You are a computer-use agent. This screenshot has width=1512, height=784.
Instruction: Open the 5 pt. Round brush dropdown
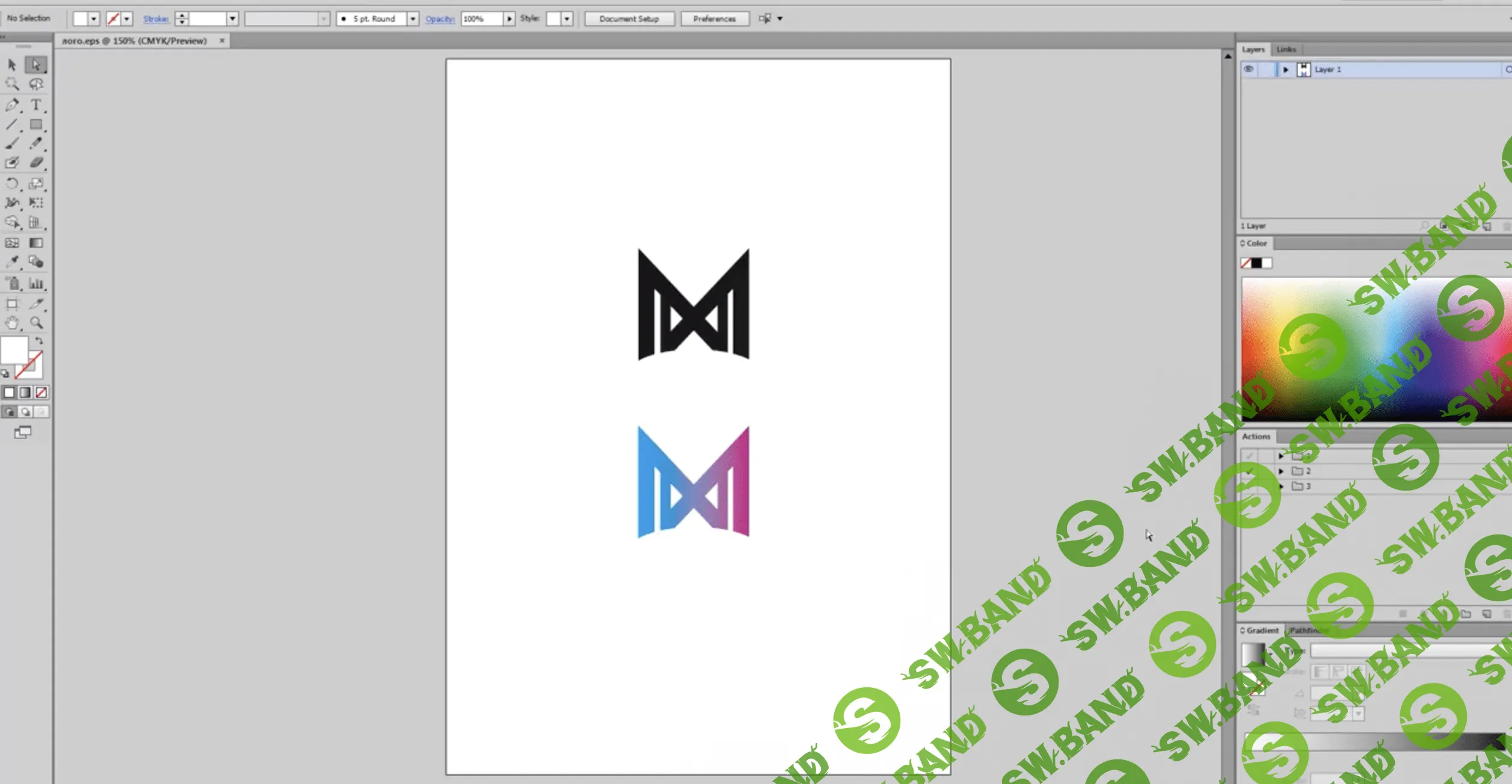click(x=413, y=19)
